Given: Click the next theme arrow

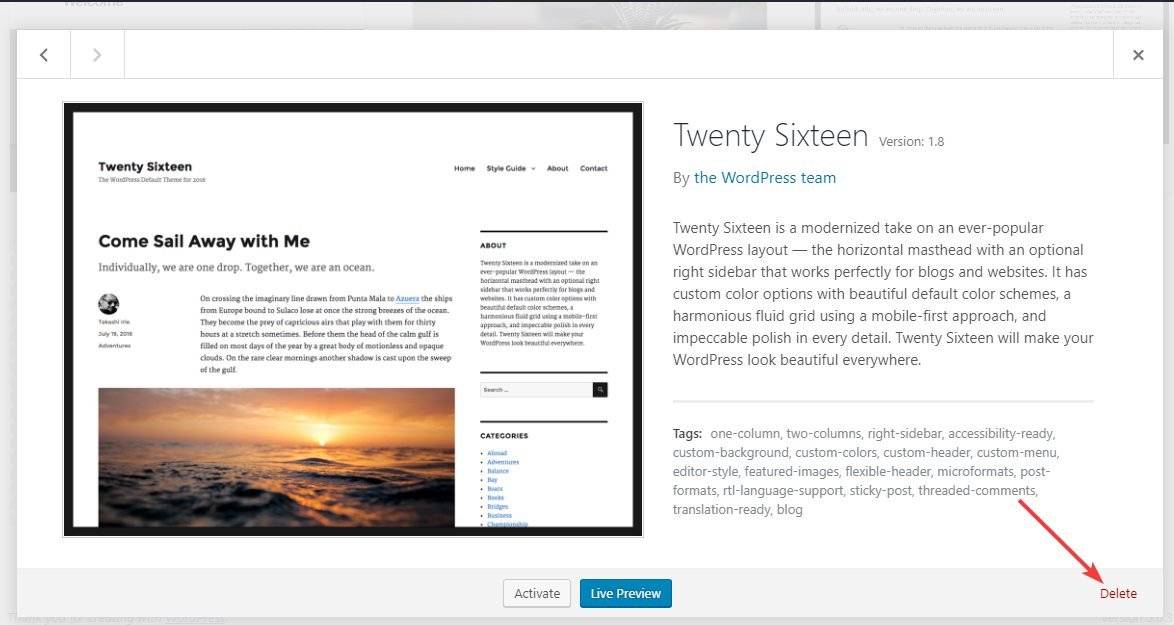Looking at the screenshot, I should pos(97,55).
